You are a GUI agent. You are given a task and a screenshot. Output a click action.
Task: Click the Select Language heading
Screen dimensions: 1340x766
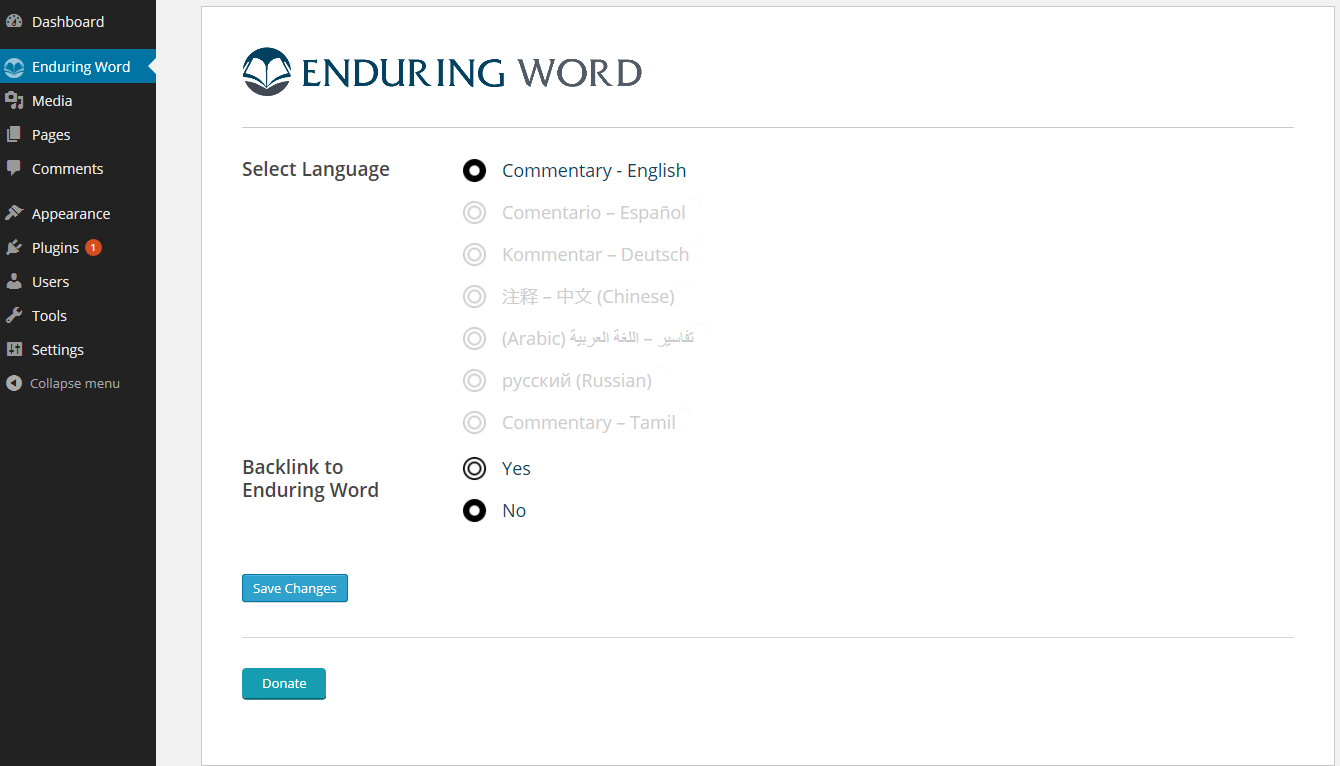(316, 170)
